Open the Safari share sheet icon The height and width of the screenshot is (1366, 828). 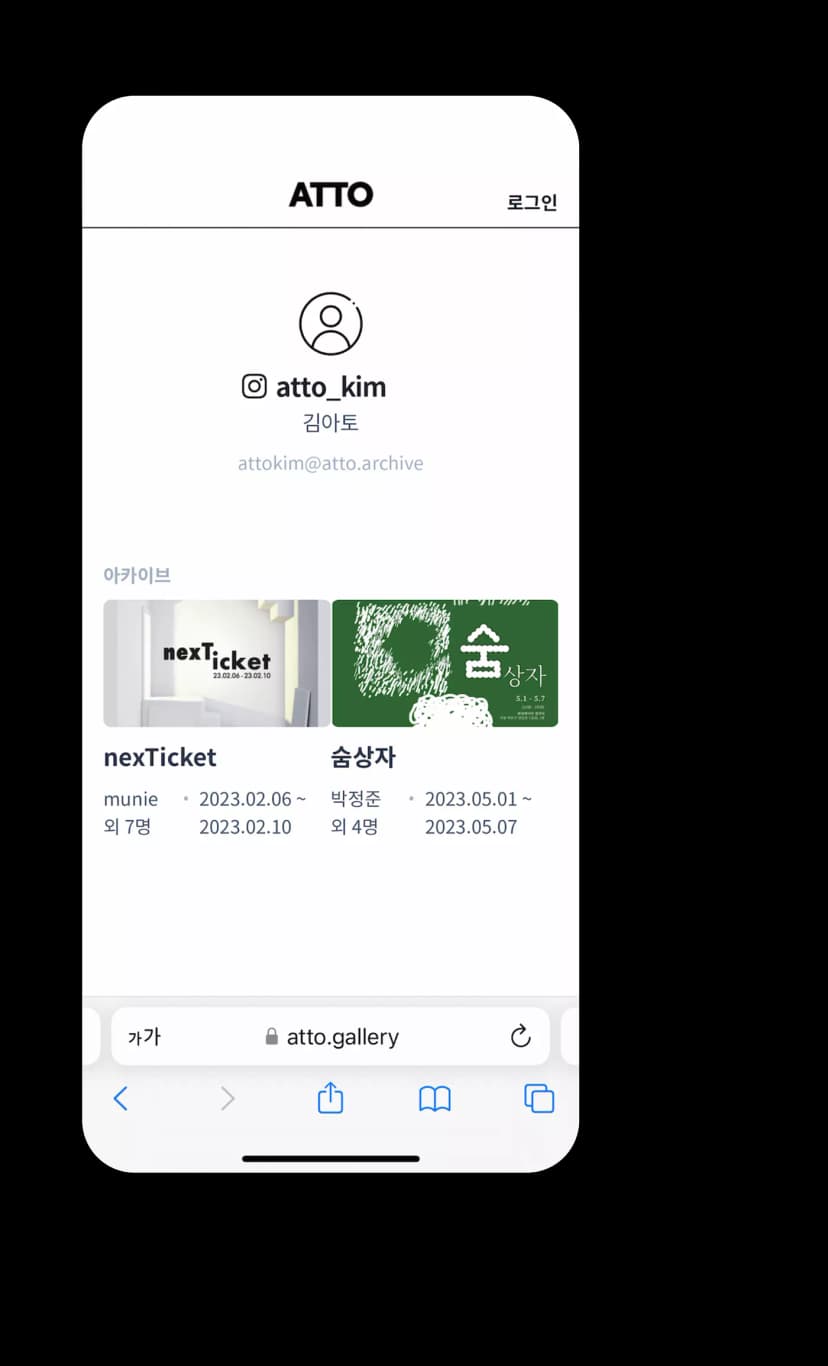(x=330, y=1098)
